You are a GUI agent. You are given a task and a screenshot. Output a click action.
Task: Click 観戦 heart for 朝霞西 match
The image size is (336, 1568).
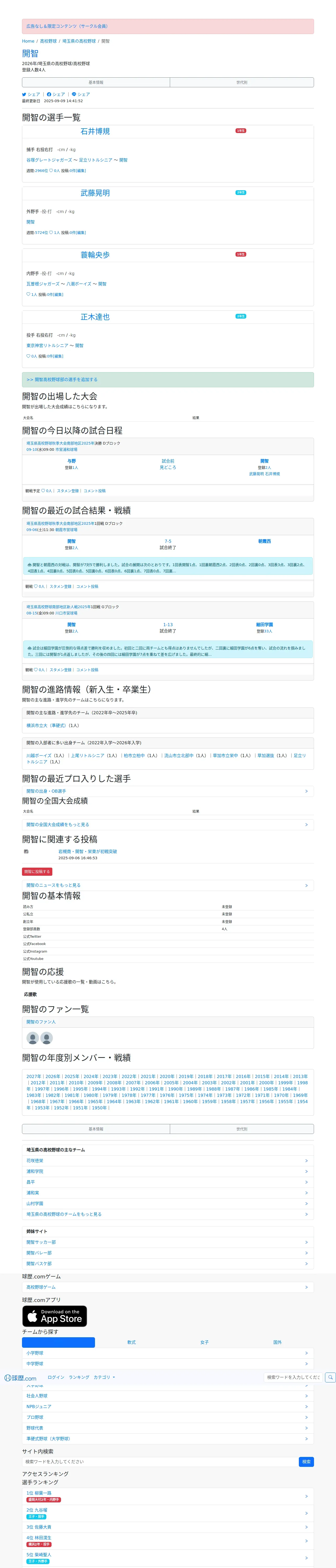[x=36, y=587]
